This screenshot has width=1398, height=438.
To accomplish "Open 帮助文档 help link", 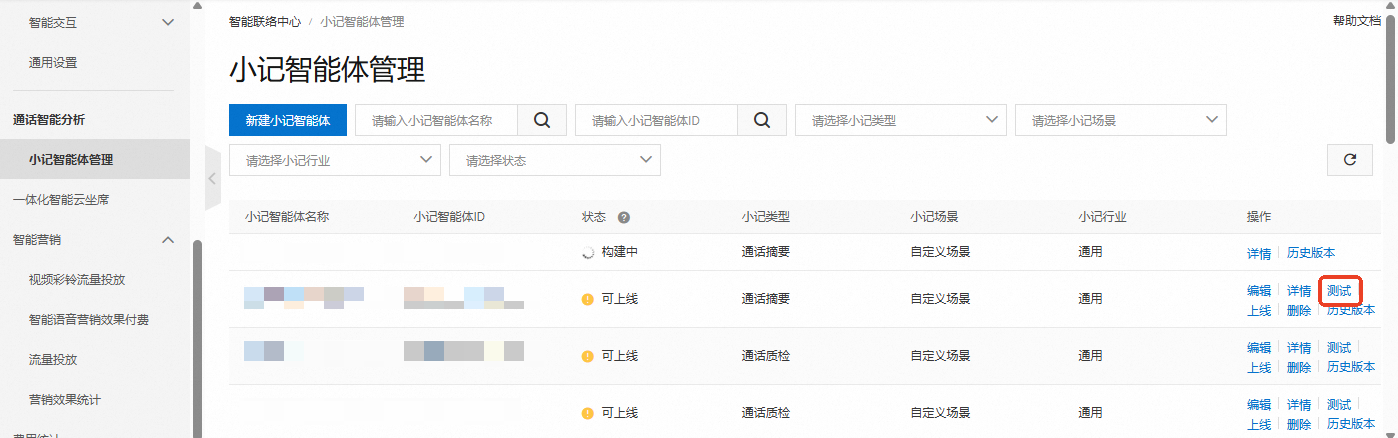I will coord(1356,21).
